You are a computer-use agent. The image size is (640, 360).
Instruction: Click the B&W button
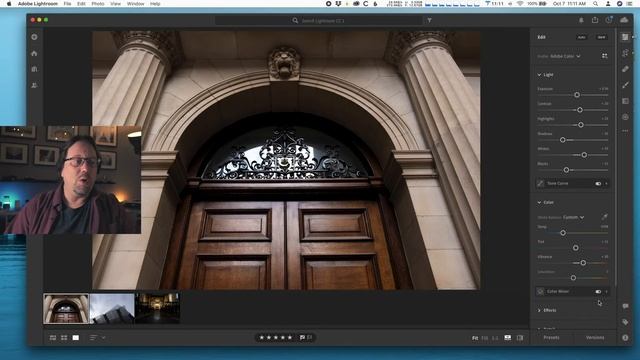tap(601, 37)
